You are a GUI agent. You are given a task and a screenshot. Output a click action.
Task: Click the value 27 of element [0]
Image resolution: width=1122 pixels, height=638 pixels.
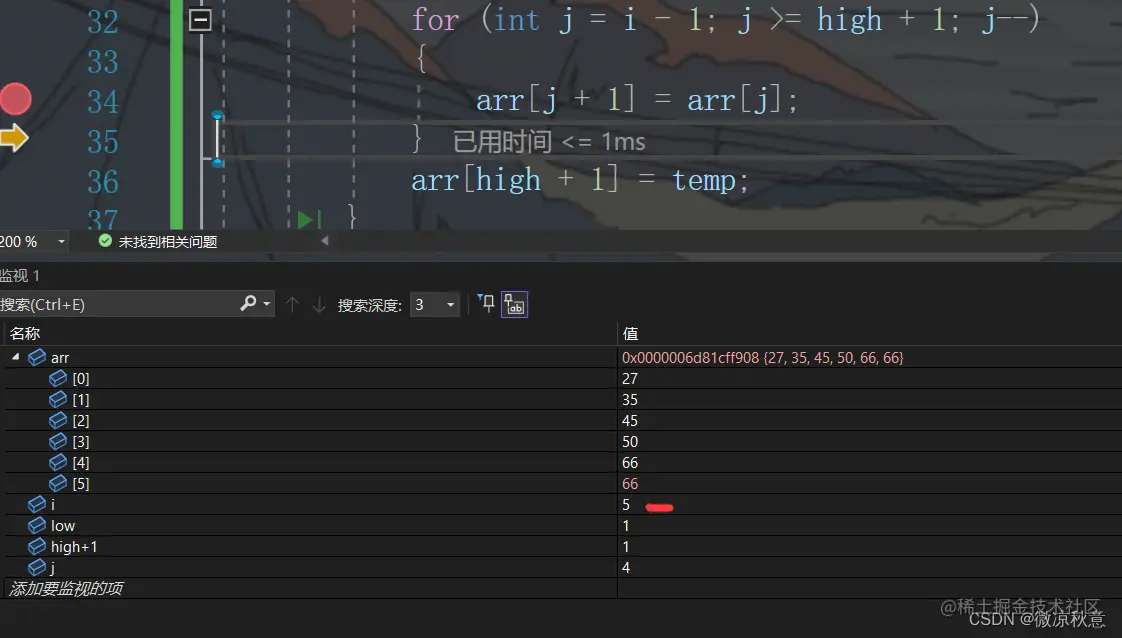point(630,378)
